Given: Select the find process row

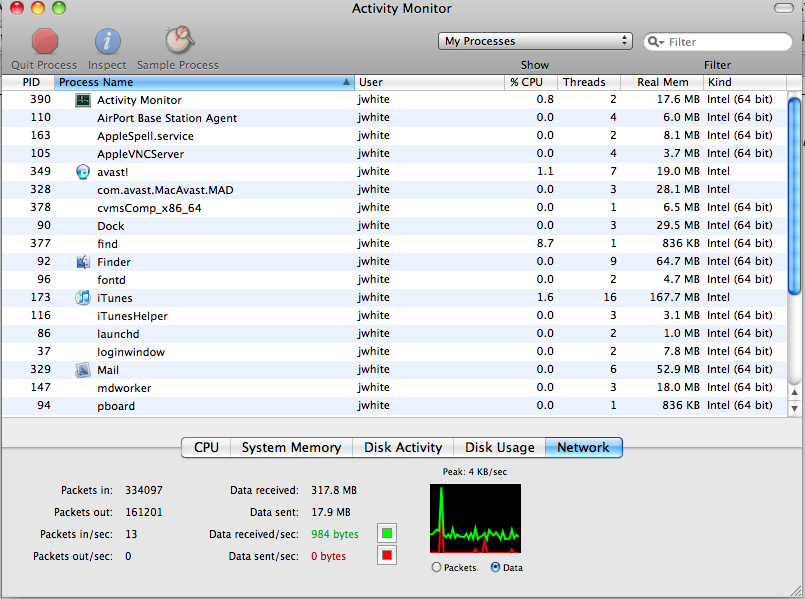Looking at the screenshot, I should 394,243.
